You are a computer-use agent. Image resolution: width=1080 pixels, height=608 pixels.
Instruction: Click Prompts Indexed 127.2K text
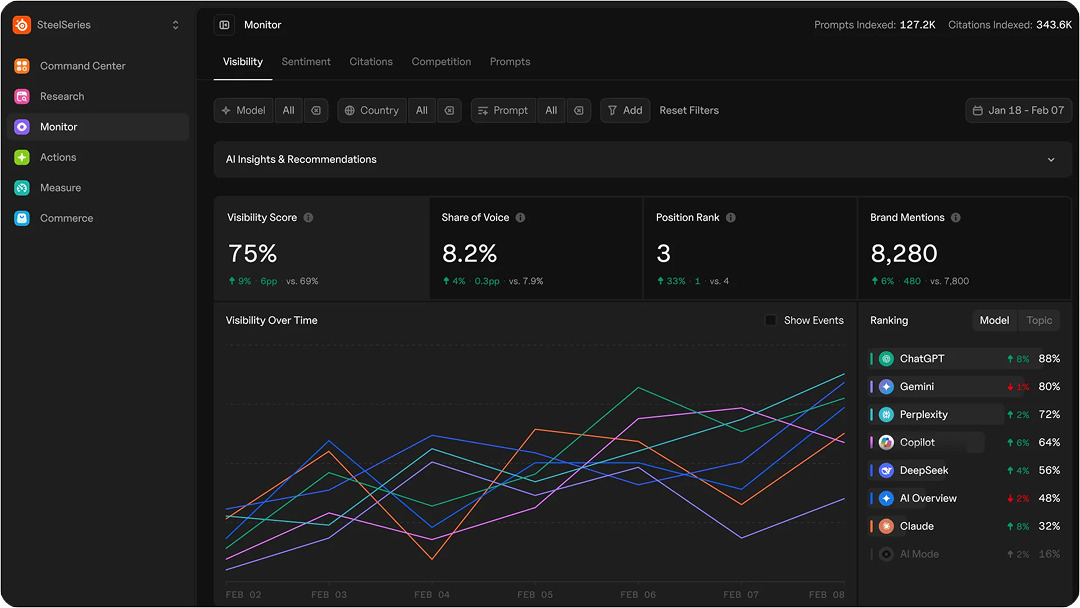(x=875, y=25)
